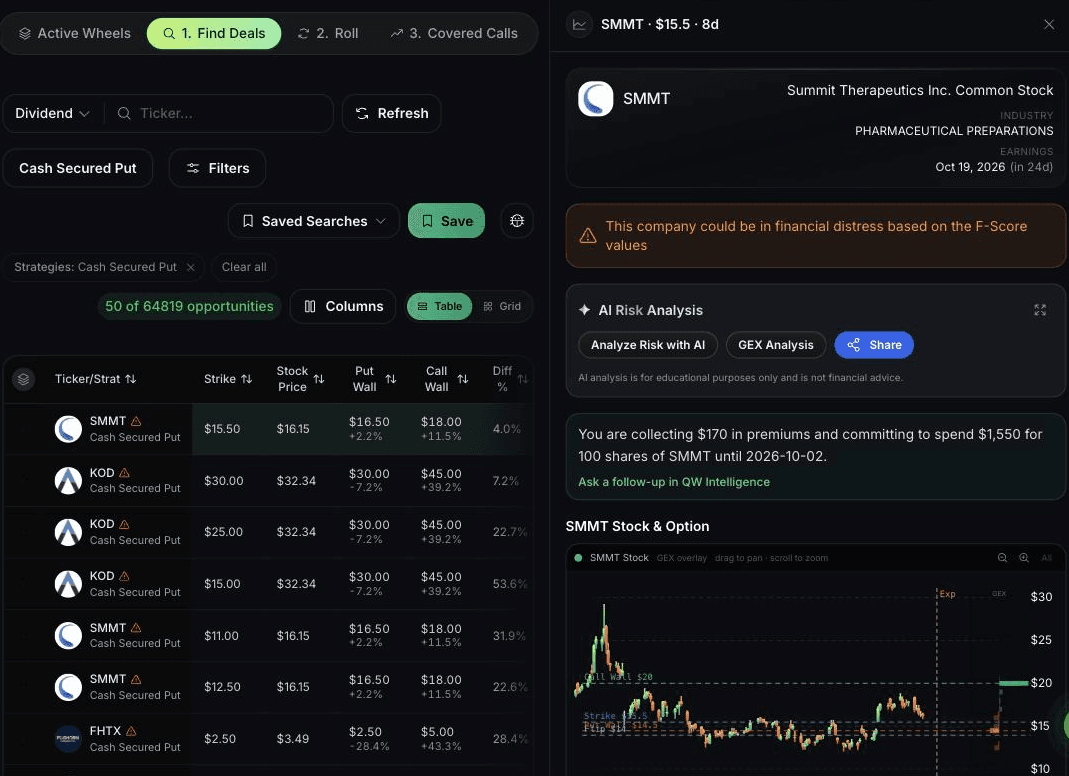Save the current search
Image resolution: width=1069 pixels, height=776 pixels.
(x=447, y=221)
